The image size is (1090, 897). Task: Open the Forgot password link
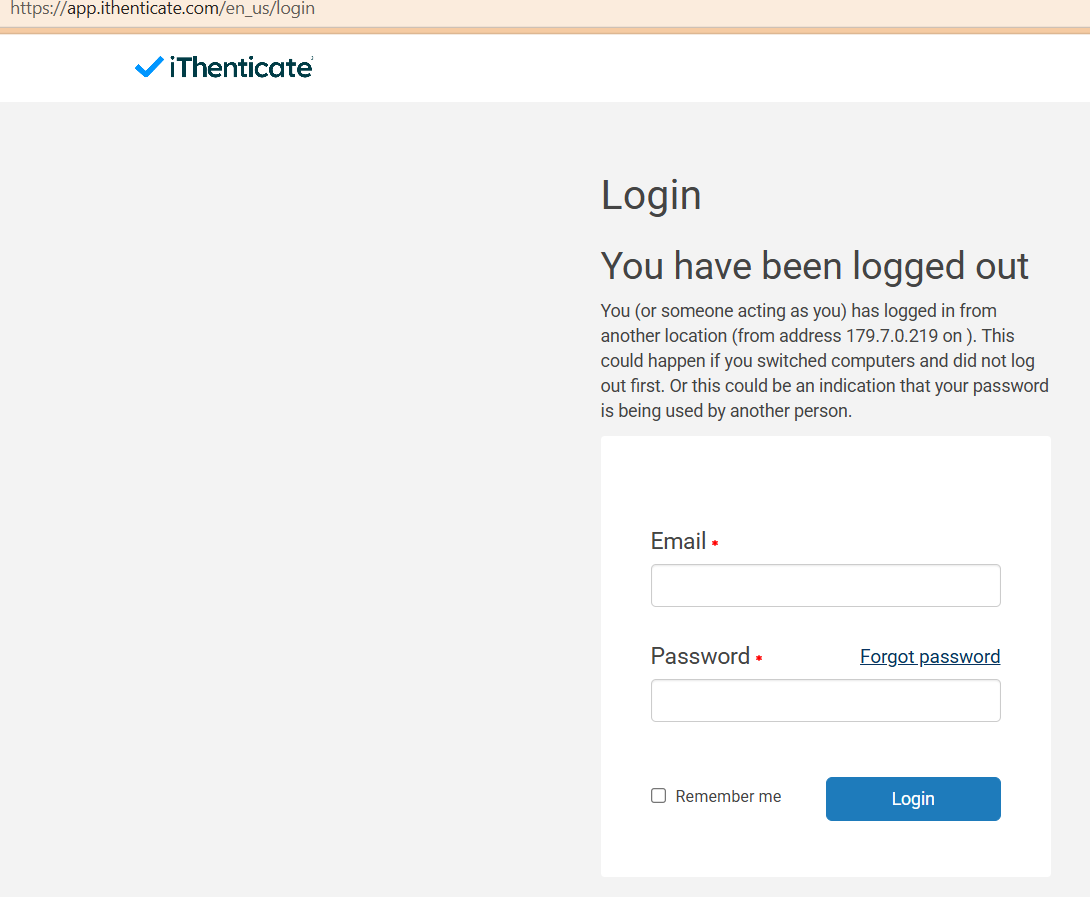(x=929, y=656)
